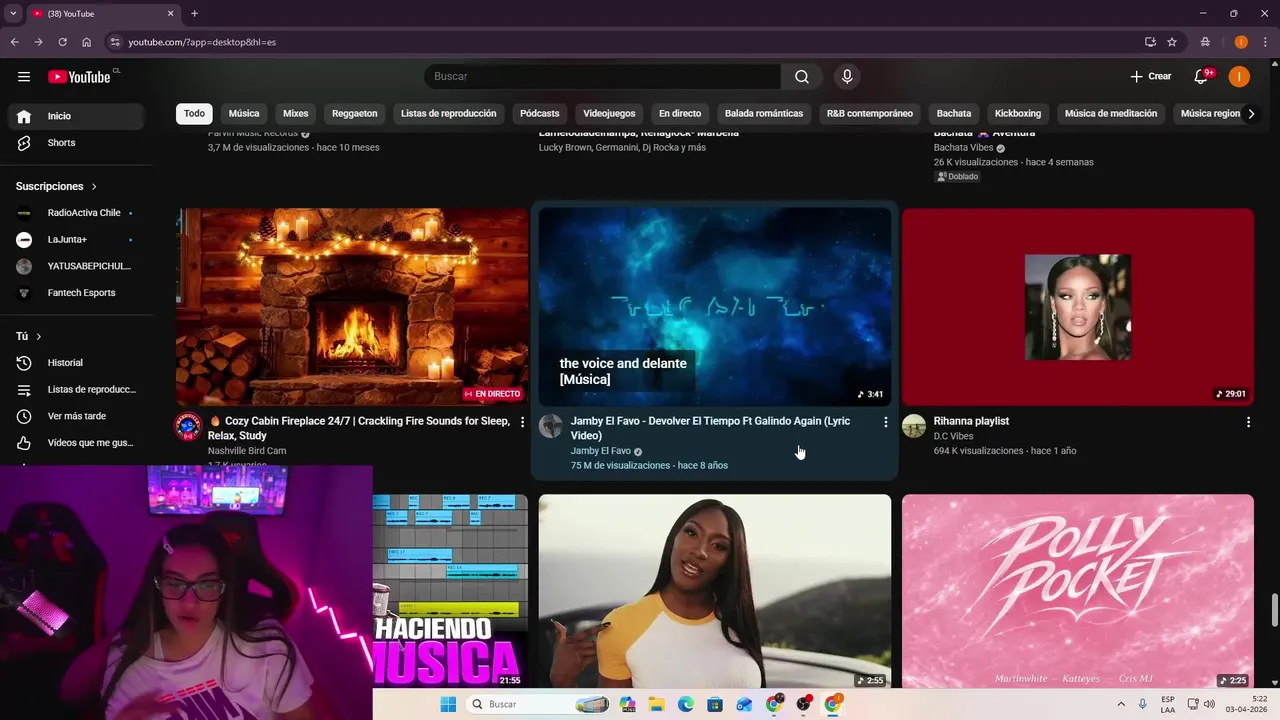Open a new browser tab
Image resolution: width=1280 pixels, height=720 pixels.
pos(194,13)
